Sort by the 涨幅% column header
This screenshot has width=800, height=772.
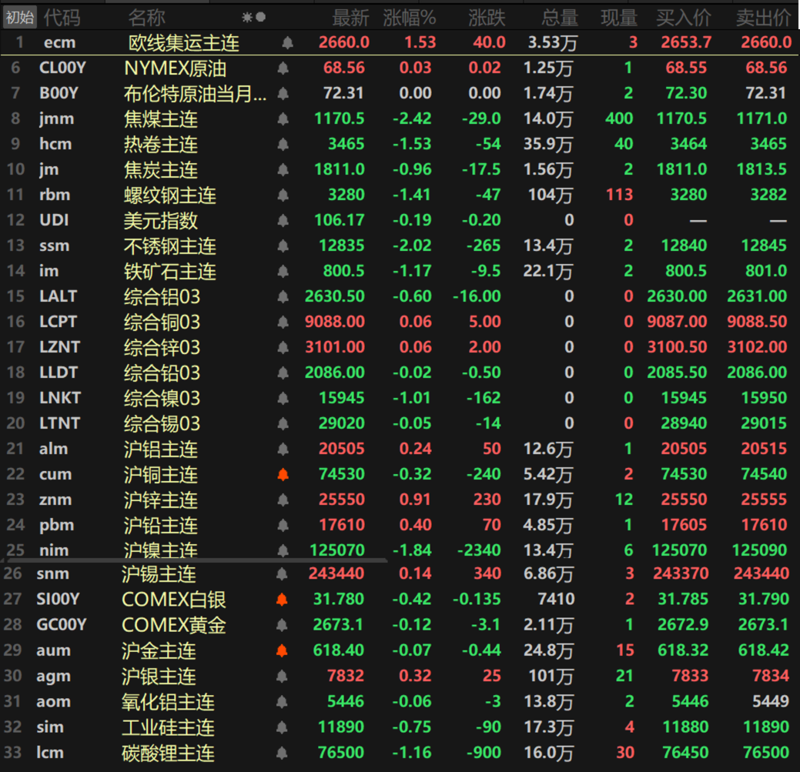409,18
